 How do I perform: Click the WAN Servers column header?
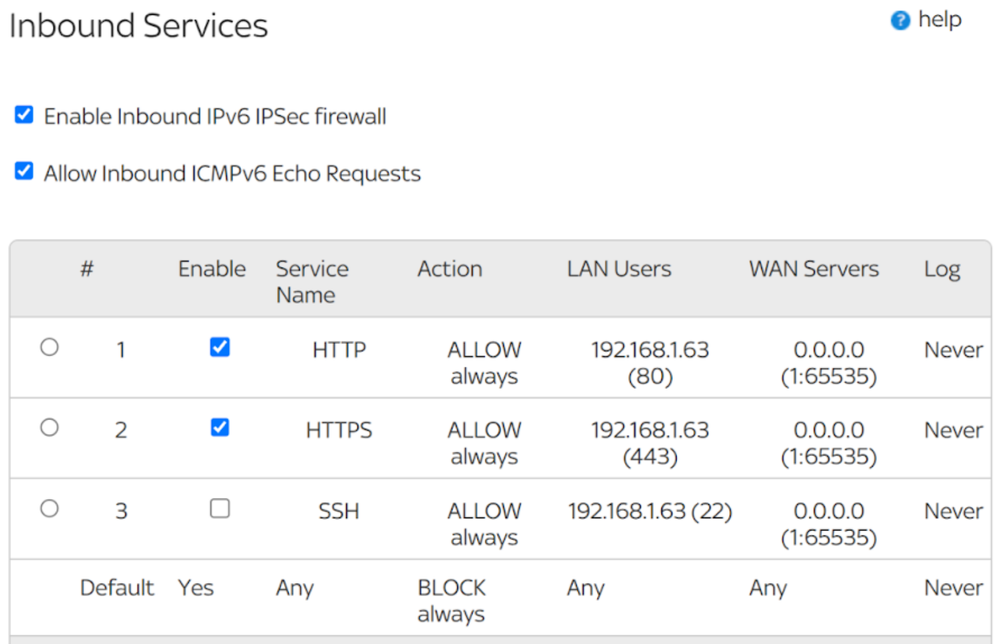coord(814,269)
